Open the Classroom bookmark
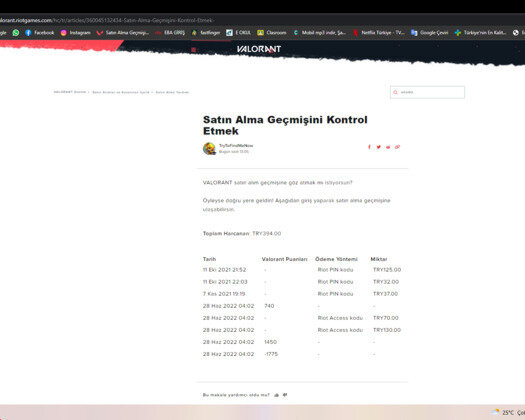The image size is (525, 420). [x=272, y=32]
